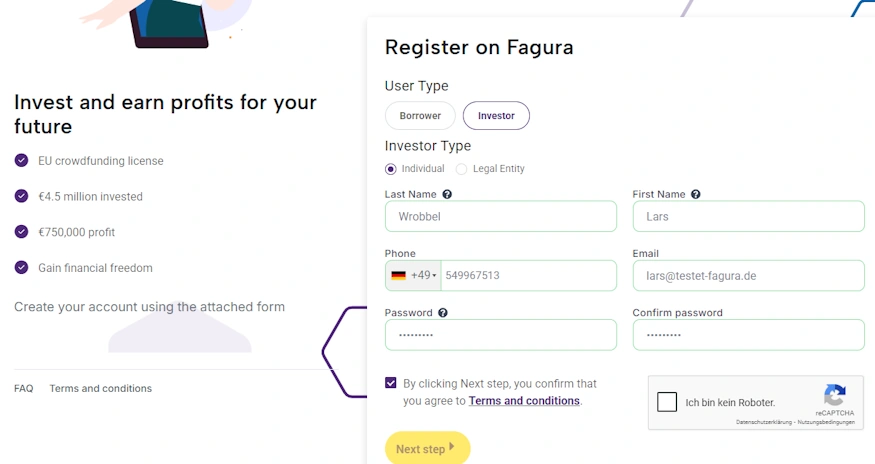The image size is (875, 464).
Task: Open footer Terms and conditions link
Action: [x=100, y=388]
